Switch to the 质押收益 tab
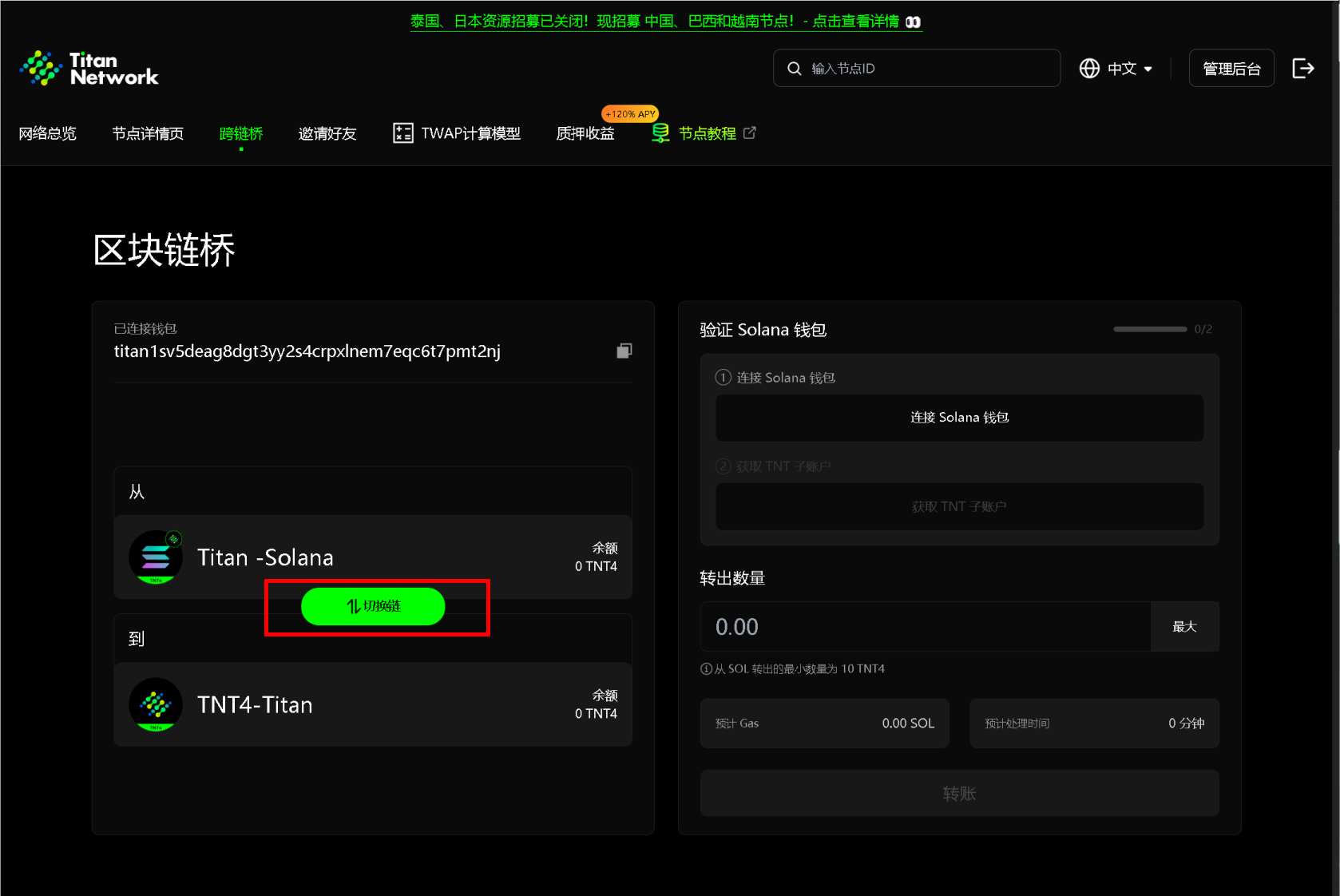 [585, 133]
